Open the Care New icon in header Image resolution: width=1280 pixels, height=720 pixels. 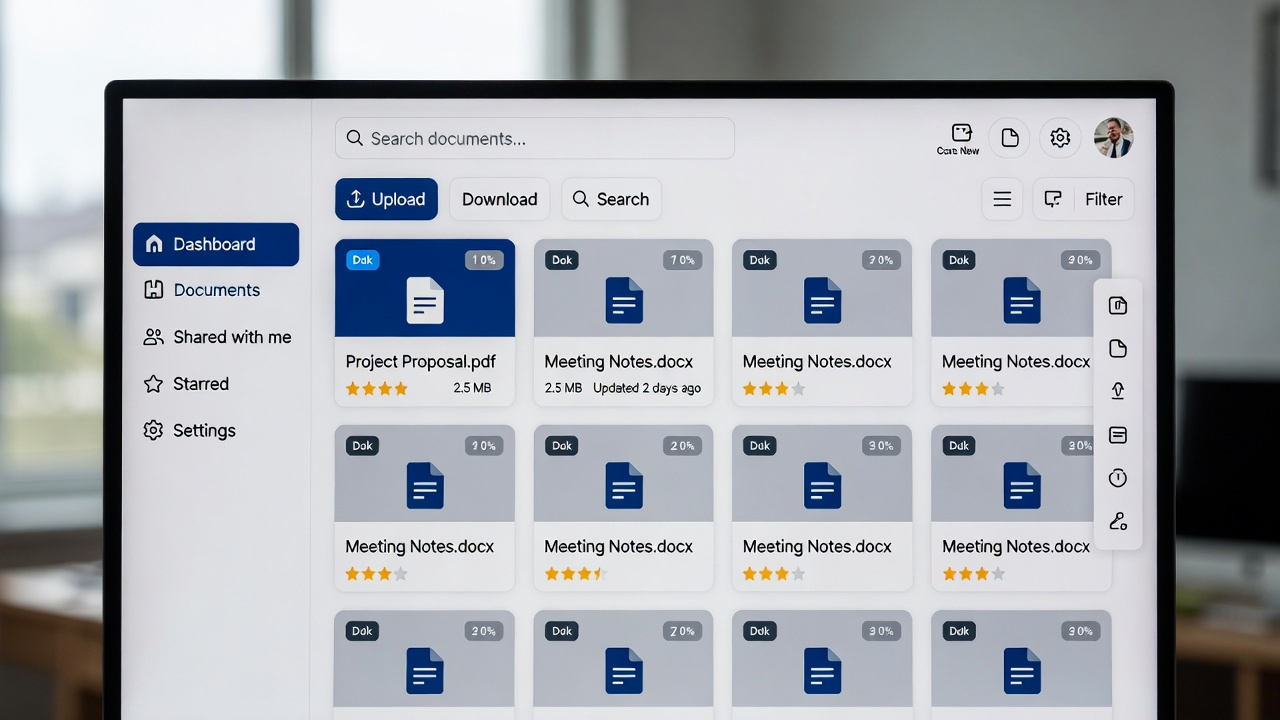click(961, 138)
